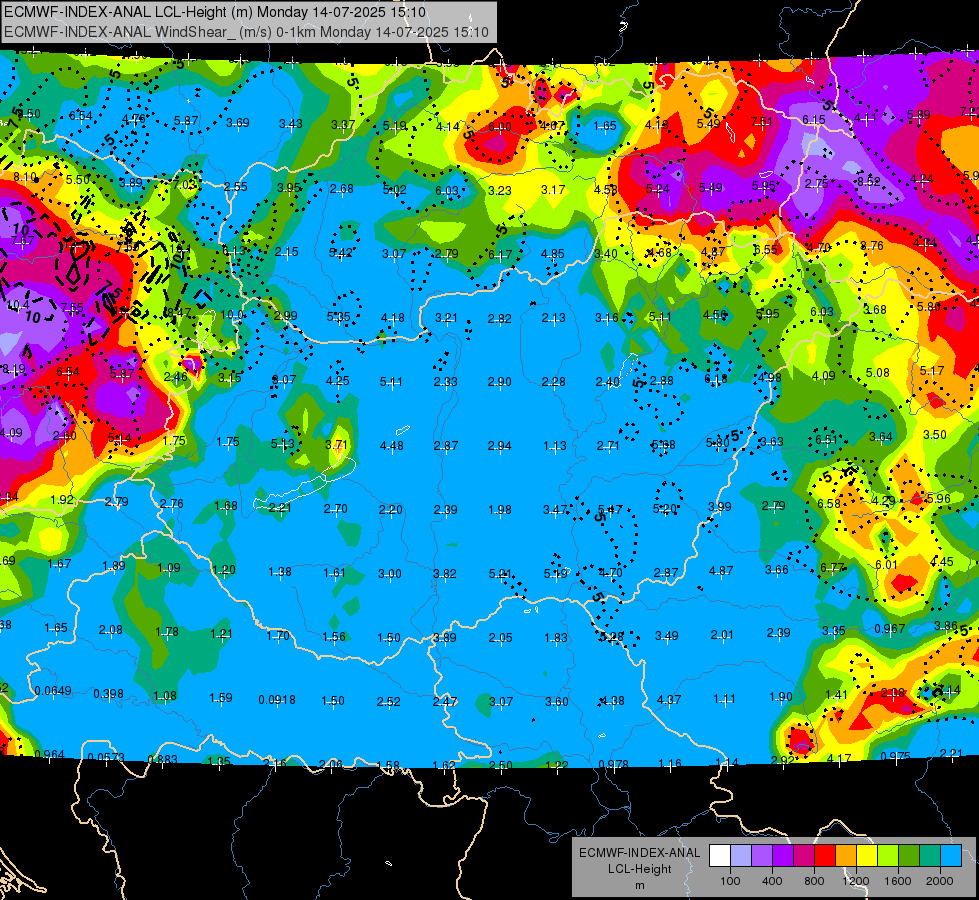The width and height of the screenshot is (979, 900).
Task: Click the wind shear value 5.42
Action: [x=341, y=253]
